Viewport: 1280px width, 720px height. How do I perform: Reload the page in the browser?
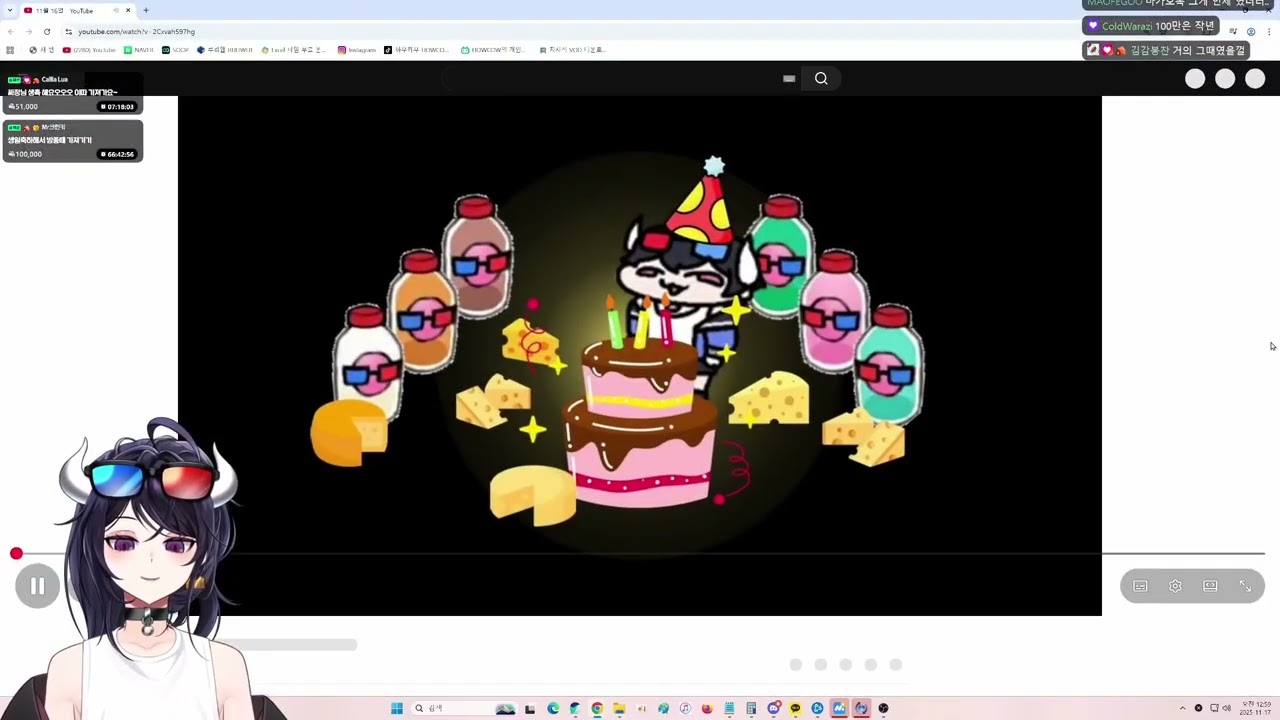[47, 31]
